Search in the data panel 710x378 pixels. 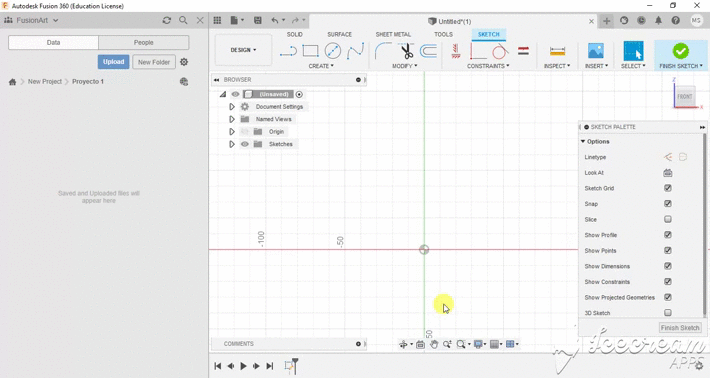pos(183,20)
